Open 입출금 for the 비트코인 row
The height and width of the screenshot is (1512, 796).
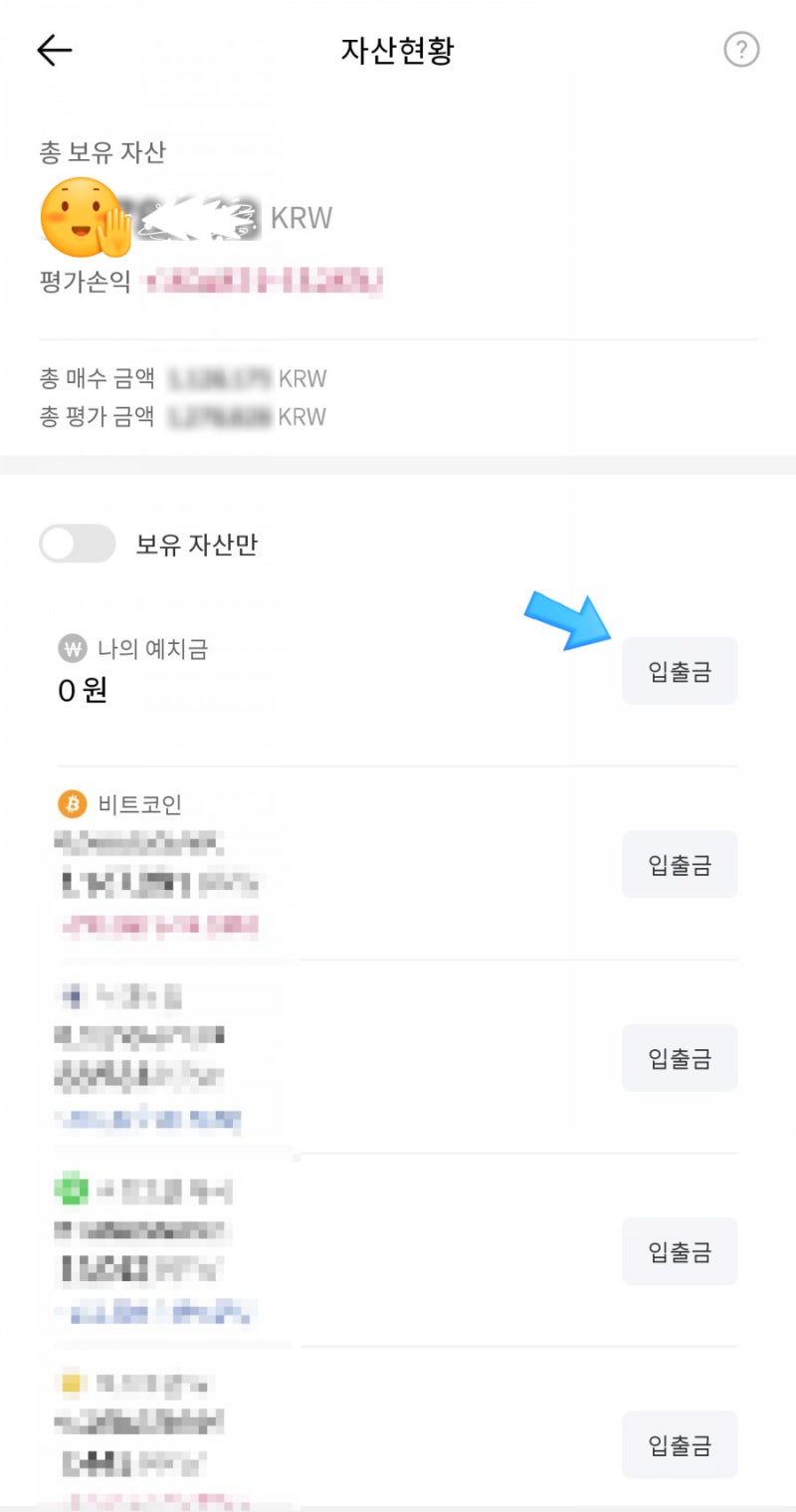point(679,864)
